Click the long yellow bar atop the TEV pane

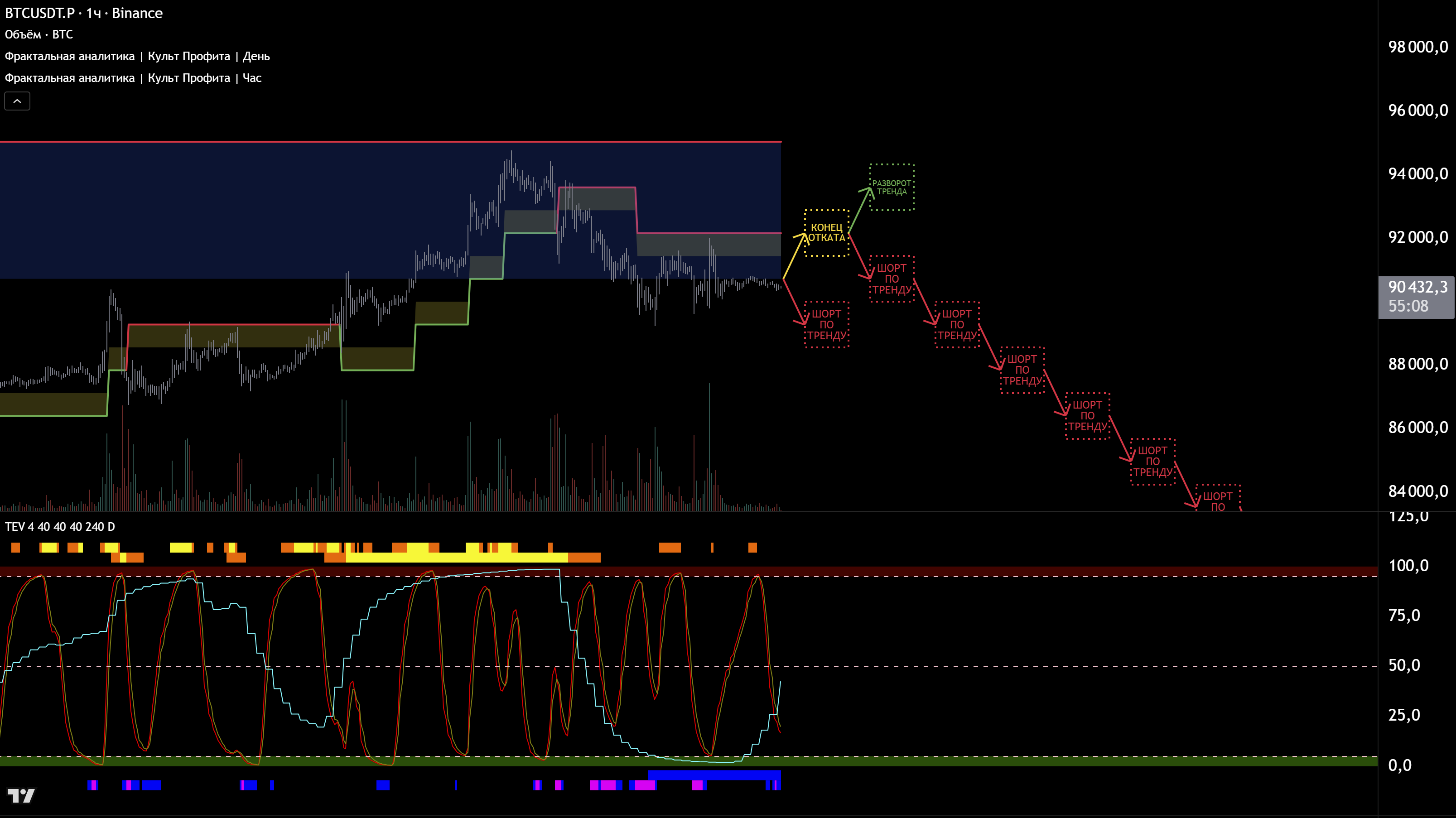pos(456,558)
